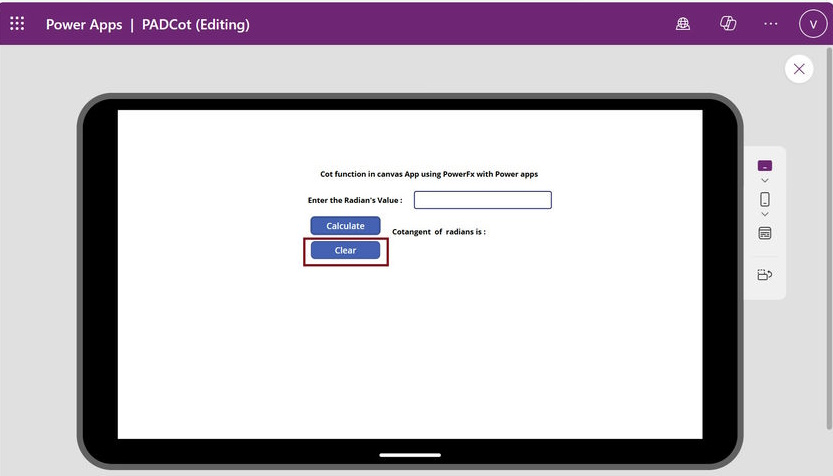
Task: Click the Cot function heading text
Action: [x=429, y=174]
